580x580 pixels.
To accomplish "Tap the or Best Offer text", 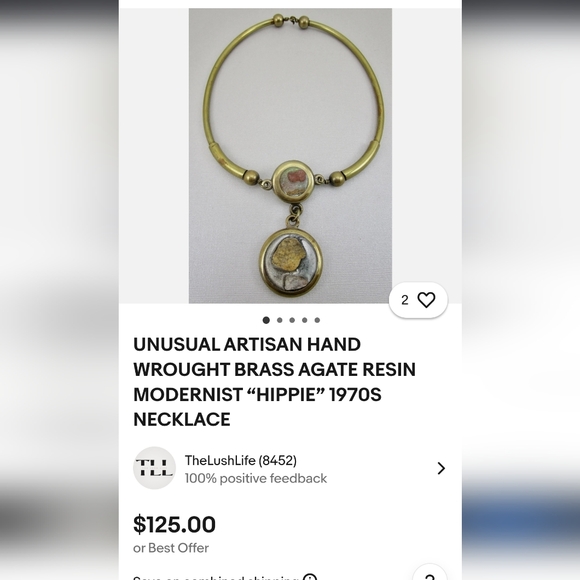I will (171, 548).
